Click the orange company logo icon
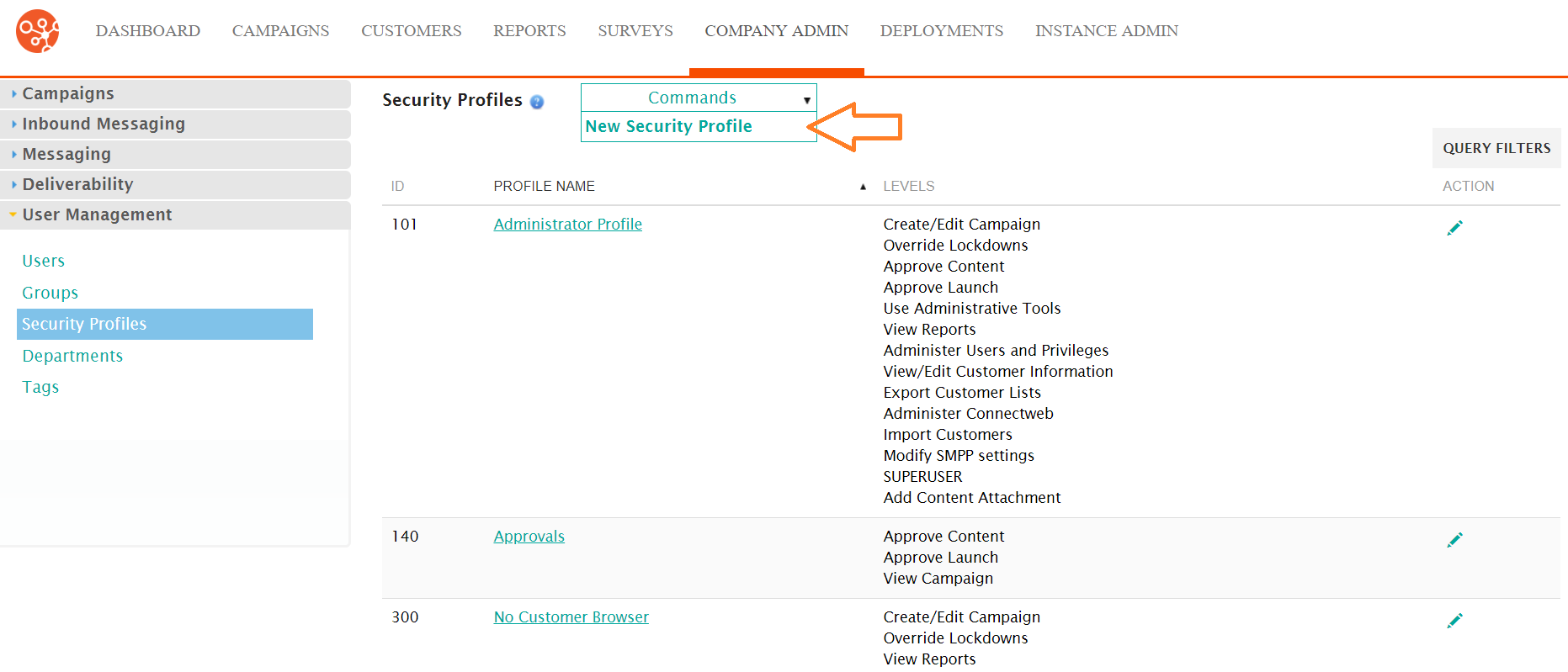The width and height of the screenshot is (1568, 672). click(x=38, y=31)
